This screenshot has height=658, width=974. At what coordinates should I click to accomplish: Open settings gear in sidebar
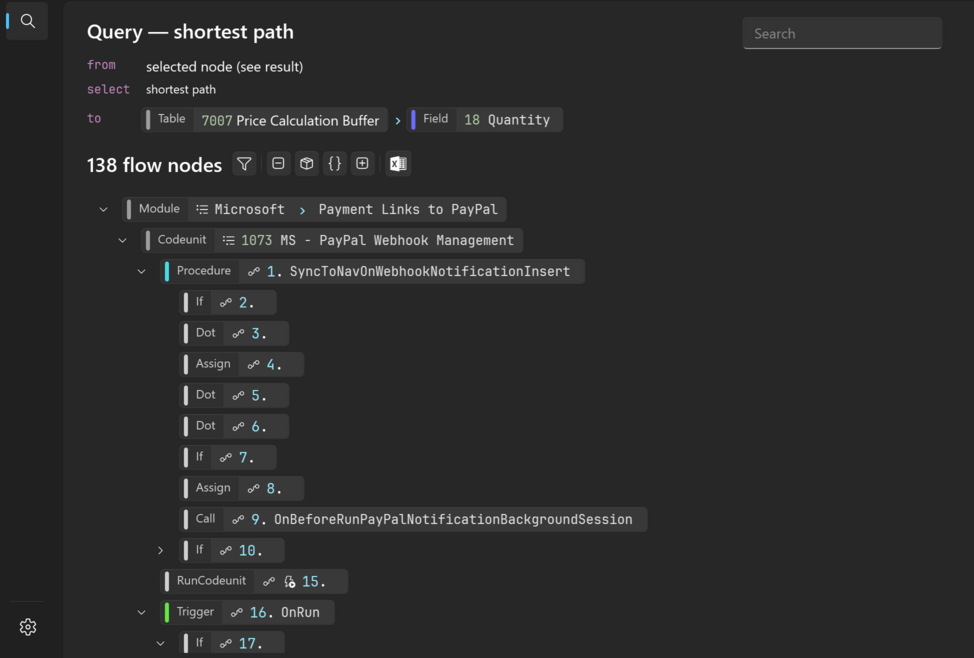28,627
